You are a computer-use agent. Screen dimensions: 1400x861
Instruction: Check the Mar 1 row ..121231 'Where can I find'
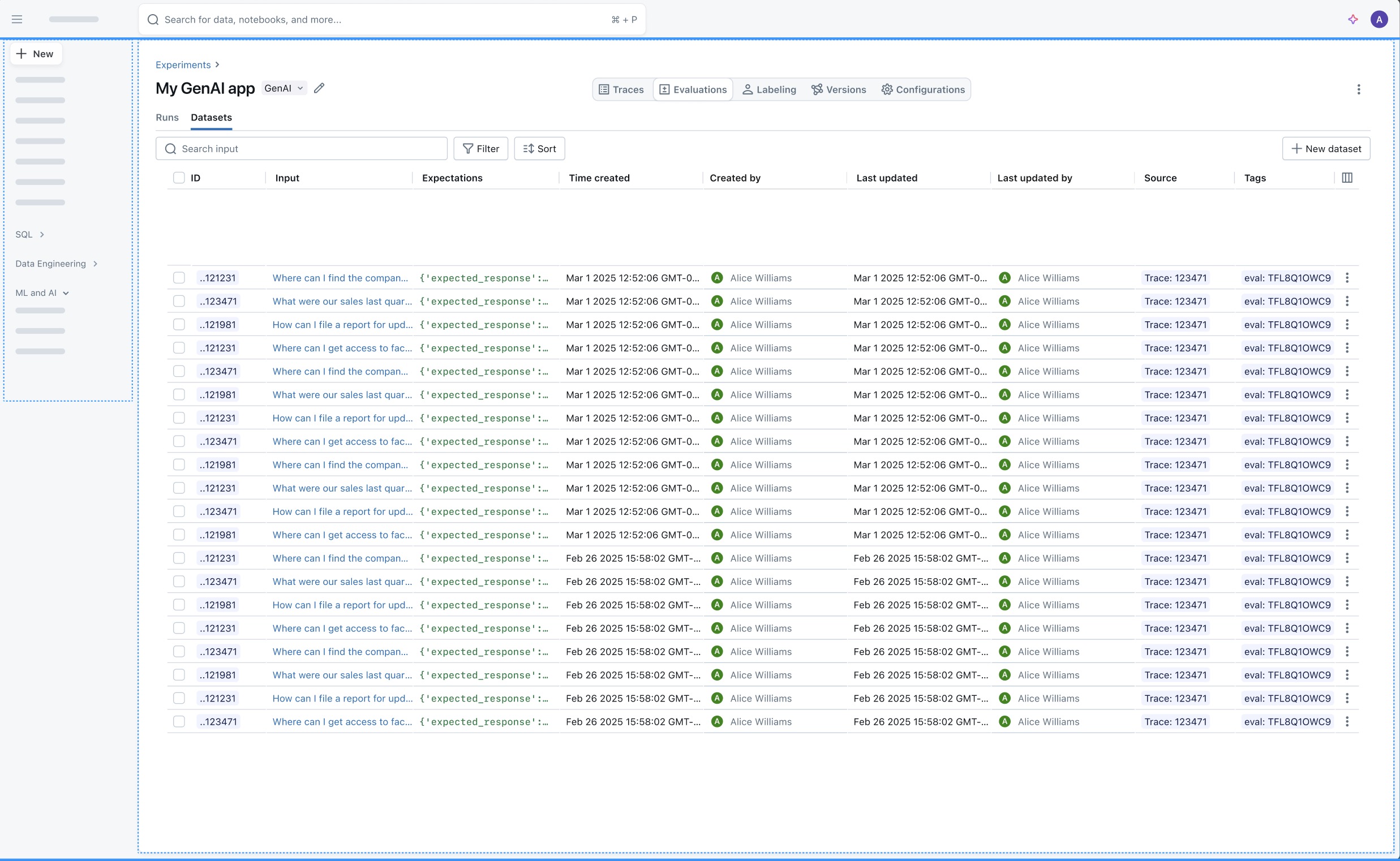click(x=179, y=278)
